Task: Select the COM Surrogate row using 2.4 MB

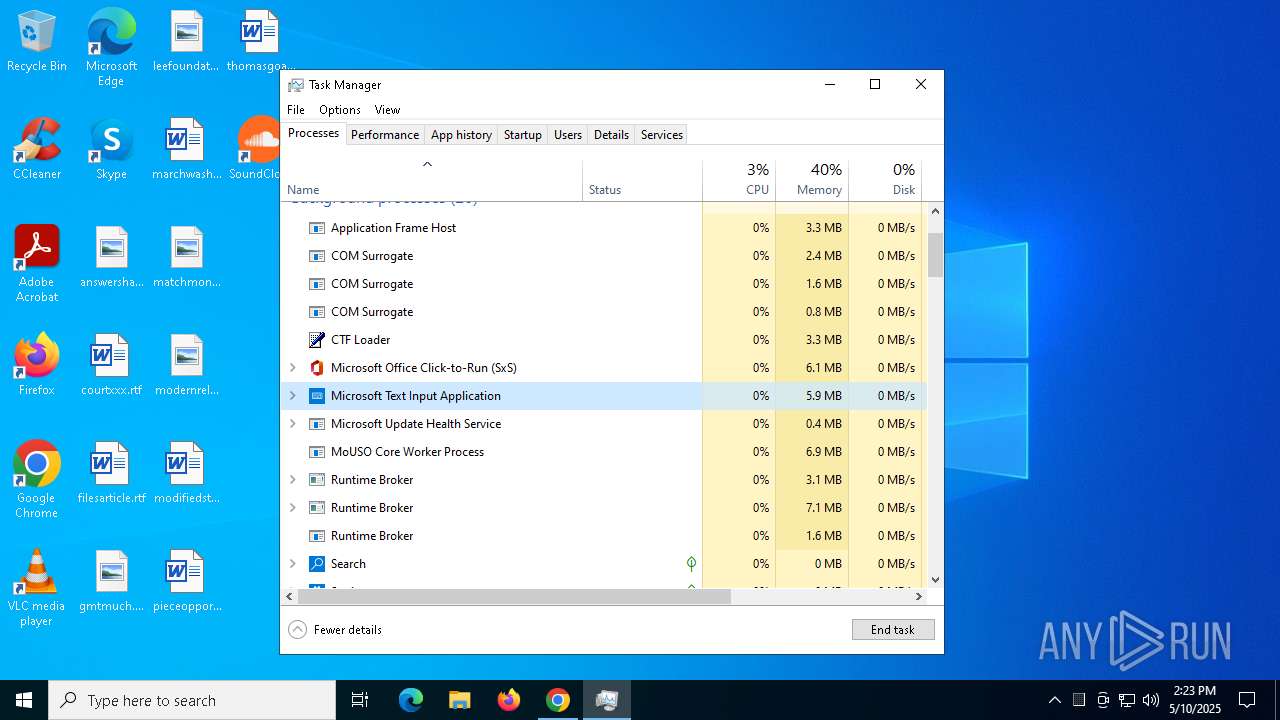Action: (604, 256)
